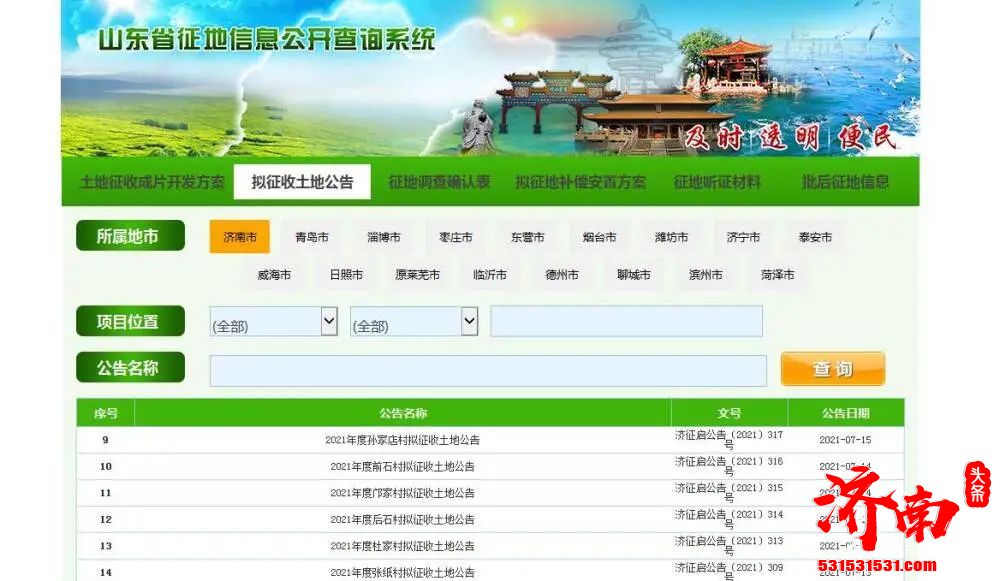
Task: Click the 项目位置 text input box
Action: (626, 321)
